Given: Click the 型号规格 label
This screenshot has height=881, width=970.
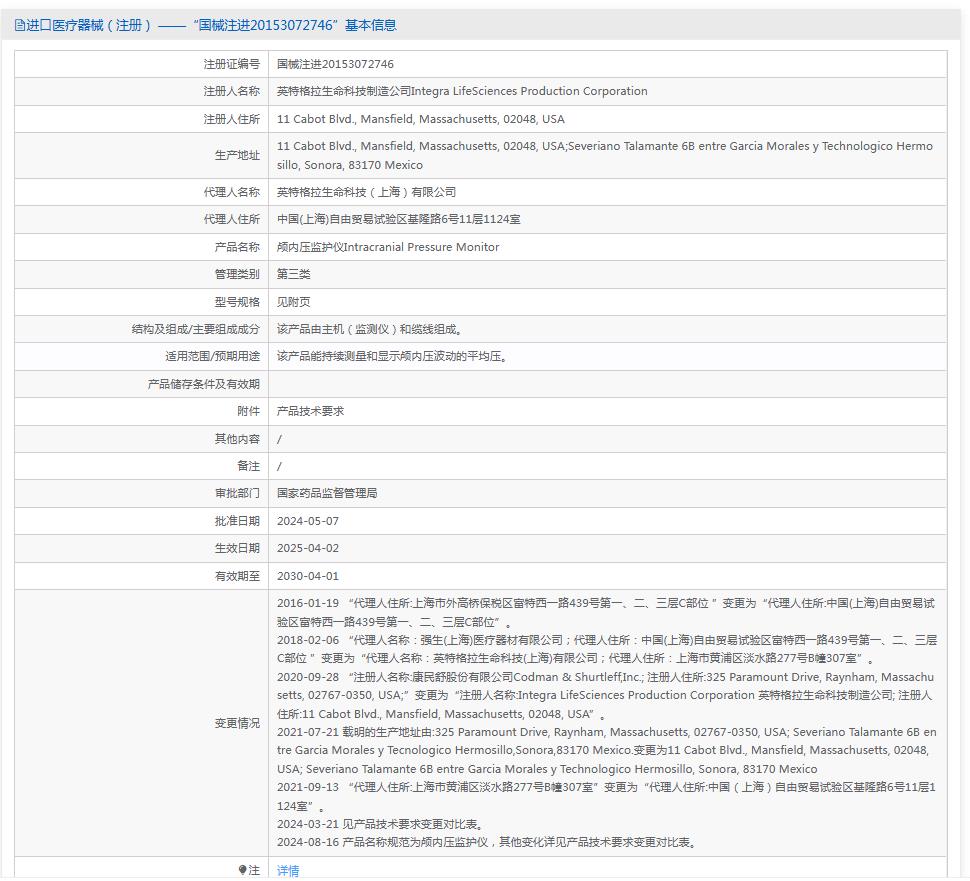Looking at the screenshot, I should (238, 302).
